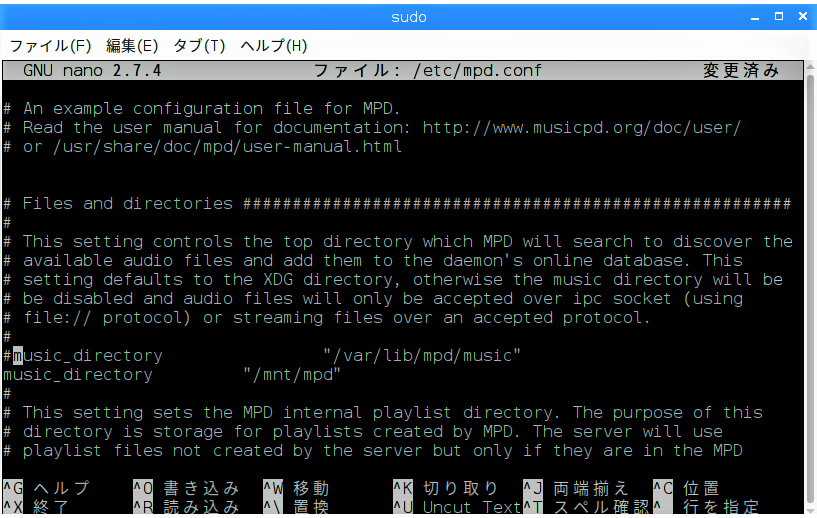Maximize the sudo terminal window
Image resolution: width=817 pixels, height=518 pixels.
(x=779, y=17)
